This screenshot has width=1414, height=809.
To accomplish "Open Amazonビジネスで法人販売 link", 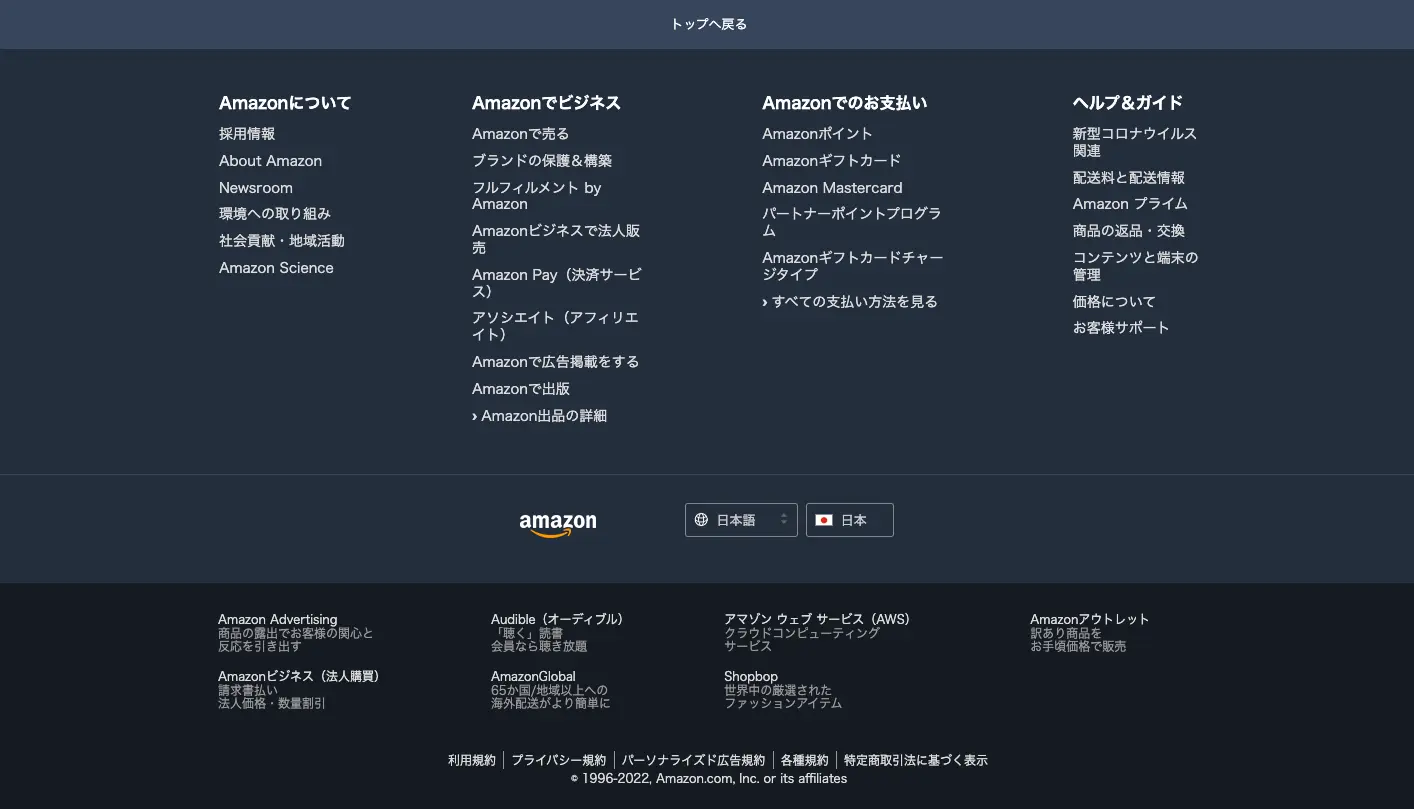I will pyautogui.click(x=556, y=239).
